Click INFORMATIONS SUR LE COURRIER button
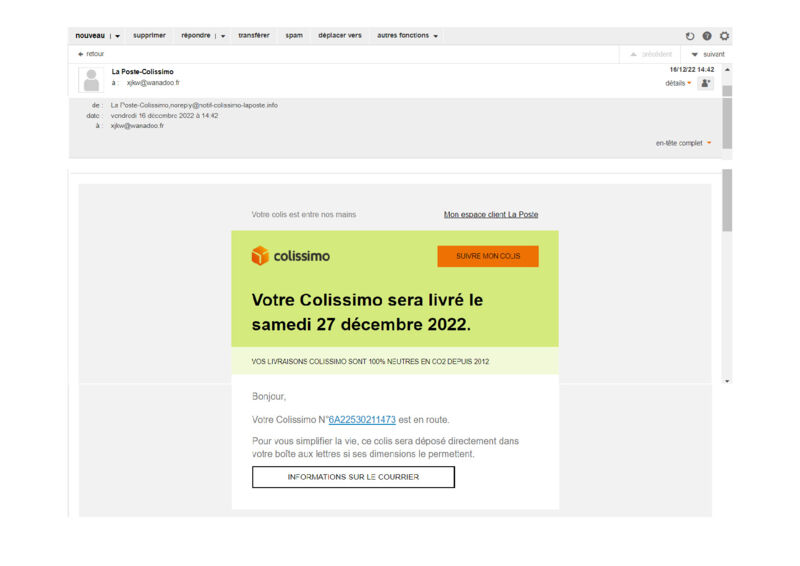Viewport: 800px width, 566px height. pos(353,477)
